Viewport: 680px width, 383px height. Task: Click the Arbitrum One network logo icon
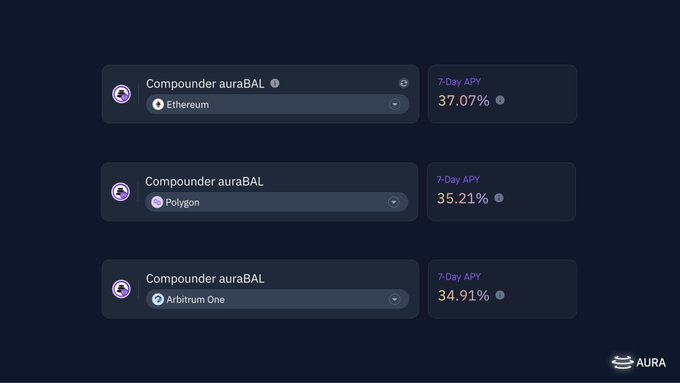pyautogui.click(x=158, y=299)
